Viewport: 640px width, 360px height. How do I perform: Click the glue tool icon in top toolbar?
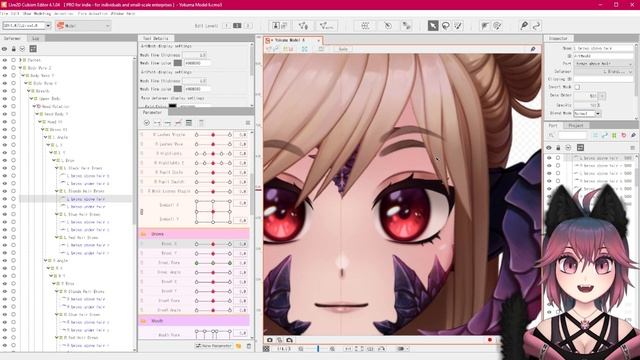407,26
